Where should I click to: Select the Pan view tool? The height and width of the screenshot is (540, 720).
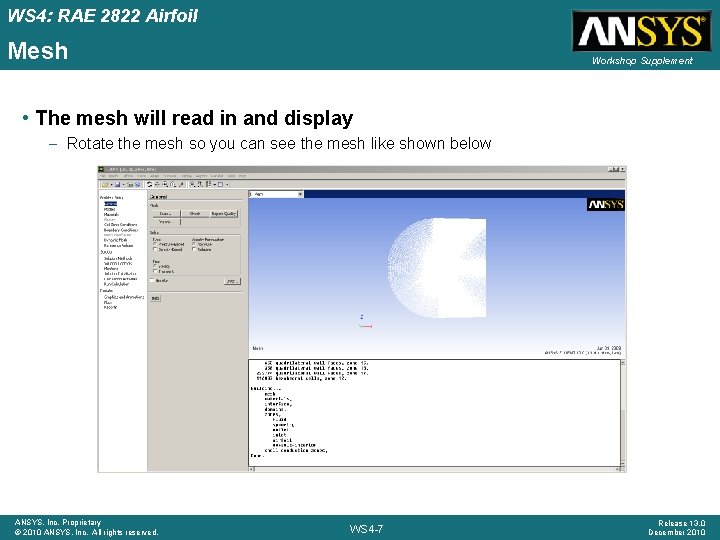point(158,185)
